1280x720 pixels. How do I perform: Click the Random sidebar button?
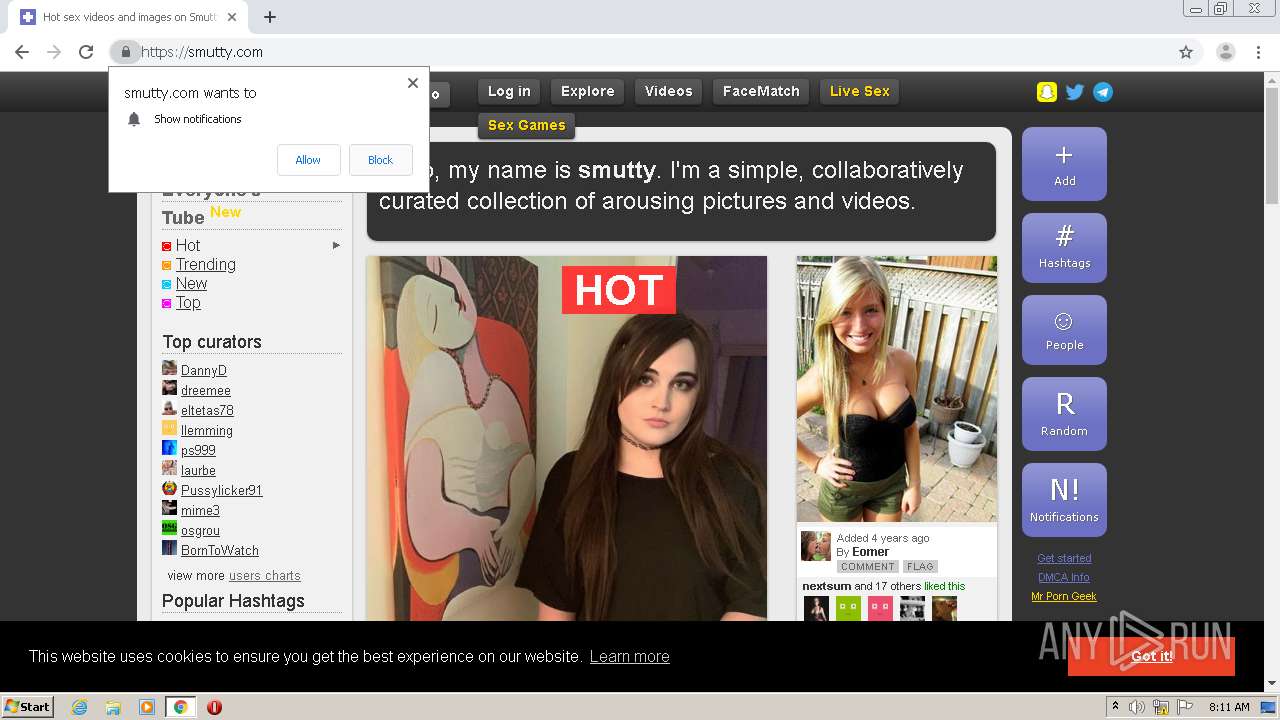click(1064, 414)
